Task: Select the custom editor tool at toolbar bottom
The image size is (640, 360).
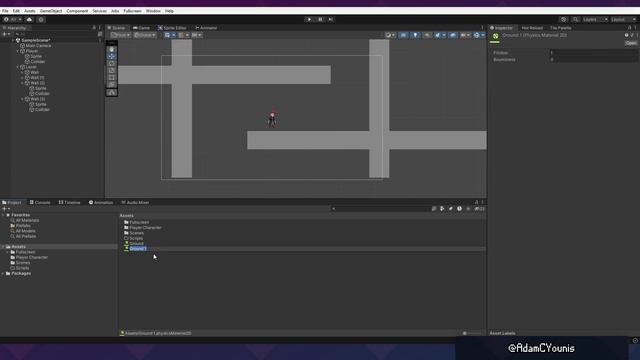Action: (111, 93)
